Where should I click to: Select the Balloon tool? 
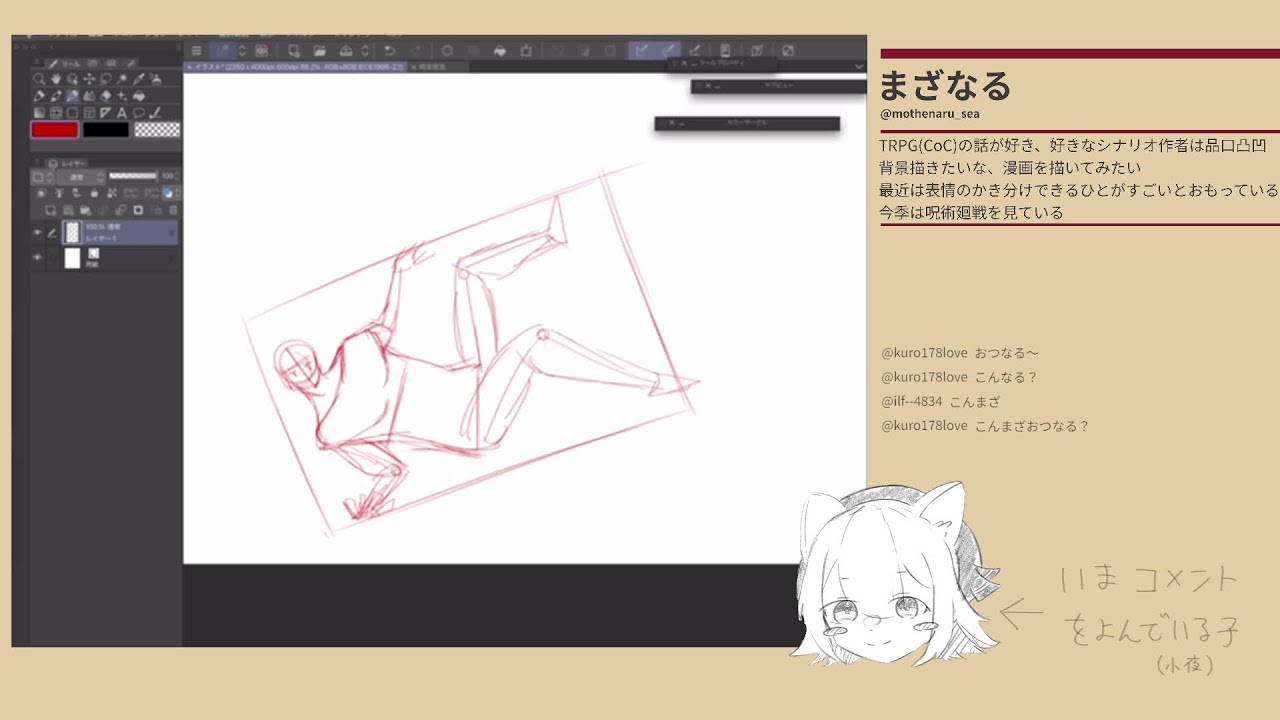139,113
